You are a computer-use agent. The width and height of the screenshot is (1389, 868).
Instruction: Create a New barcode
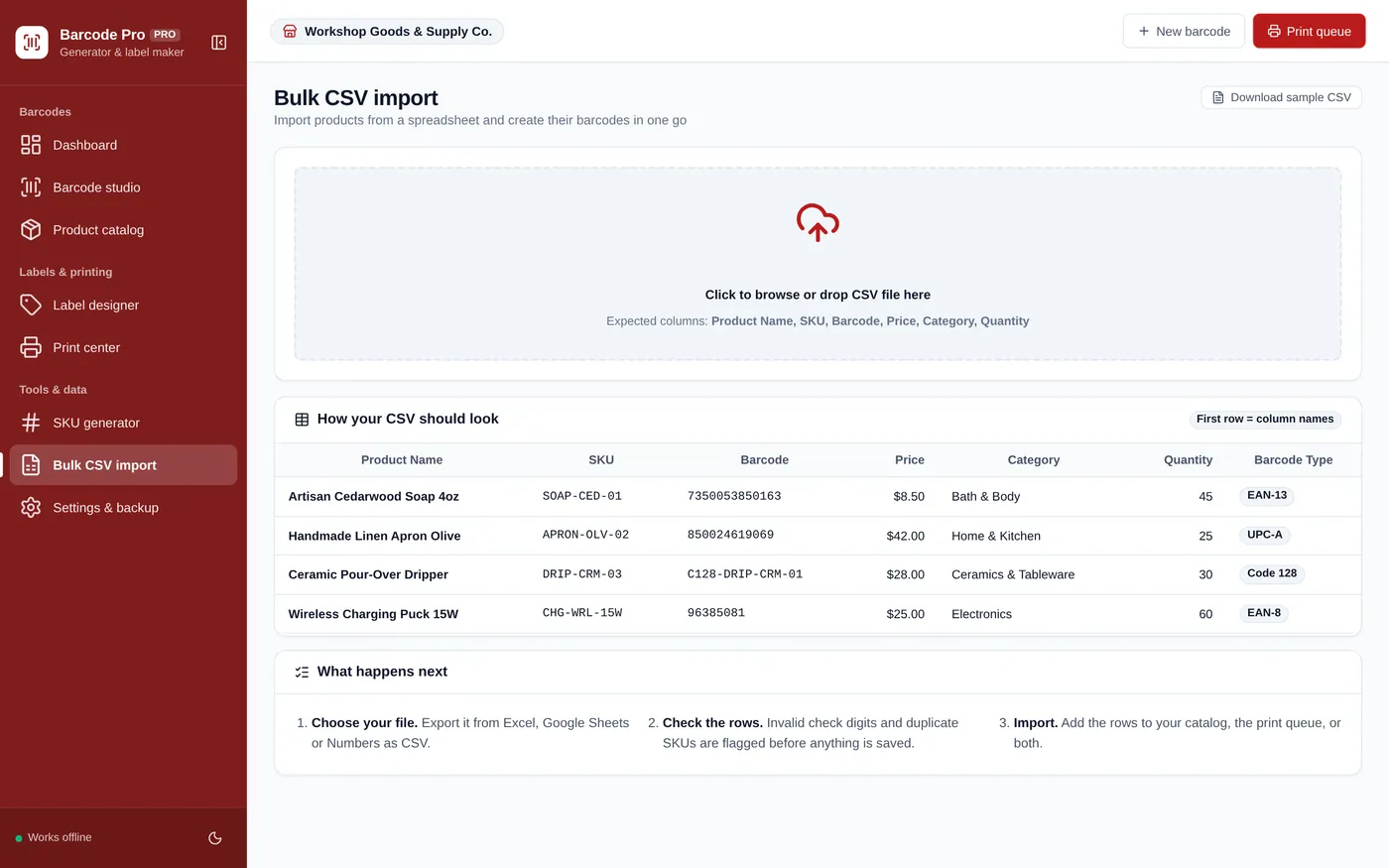coord(1184,32)
